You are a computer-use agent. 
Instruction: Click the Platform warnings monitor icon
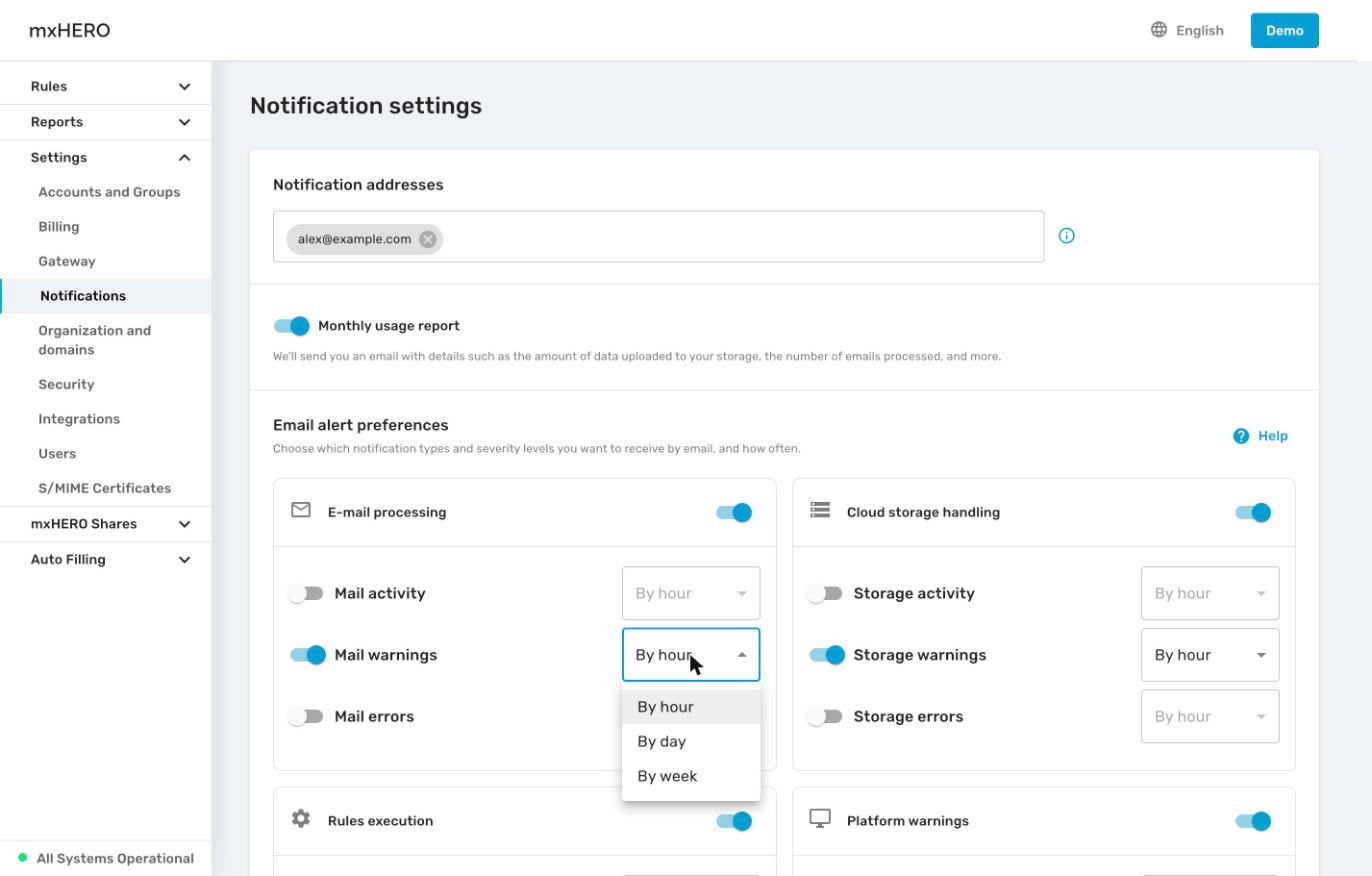[820, 819]
